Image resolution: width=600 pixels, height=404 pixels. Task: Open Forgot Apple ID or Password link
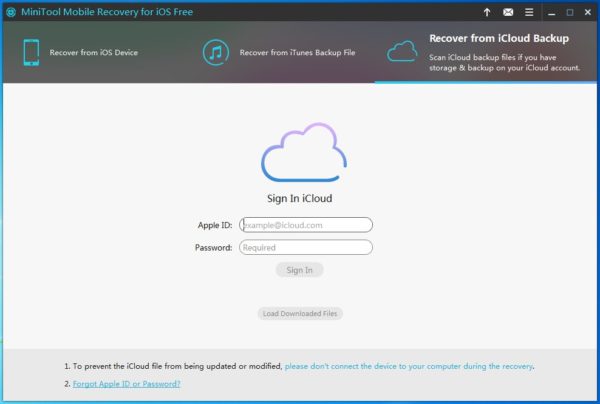(126, 384)
